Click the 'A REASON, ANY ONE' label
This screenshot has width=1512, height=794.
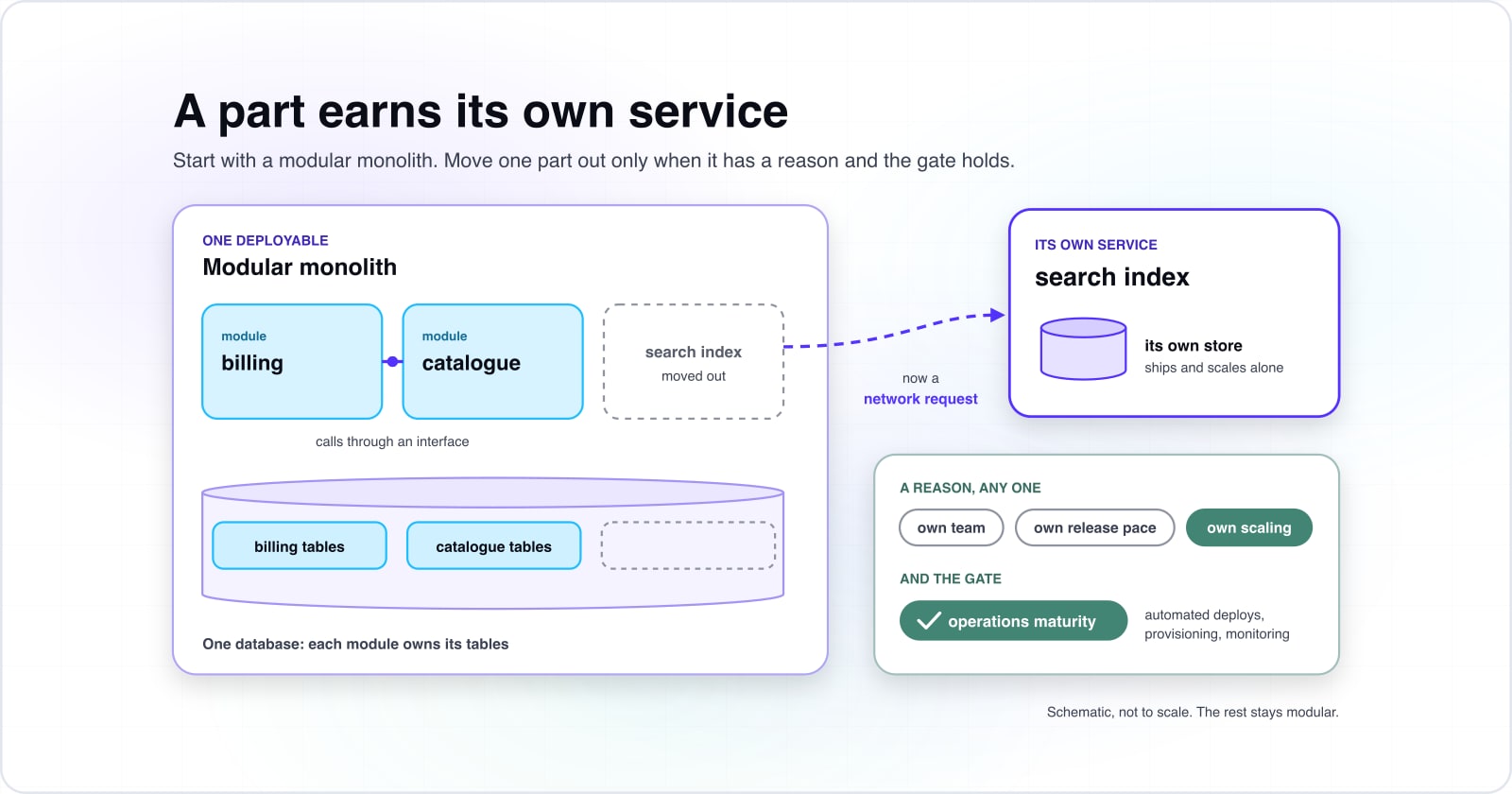click(971, 488)
